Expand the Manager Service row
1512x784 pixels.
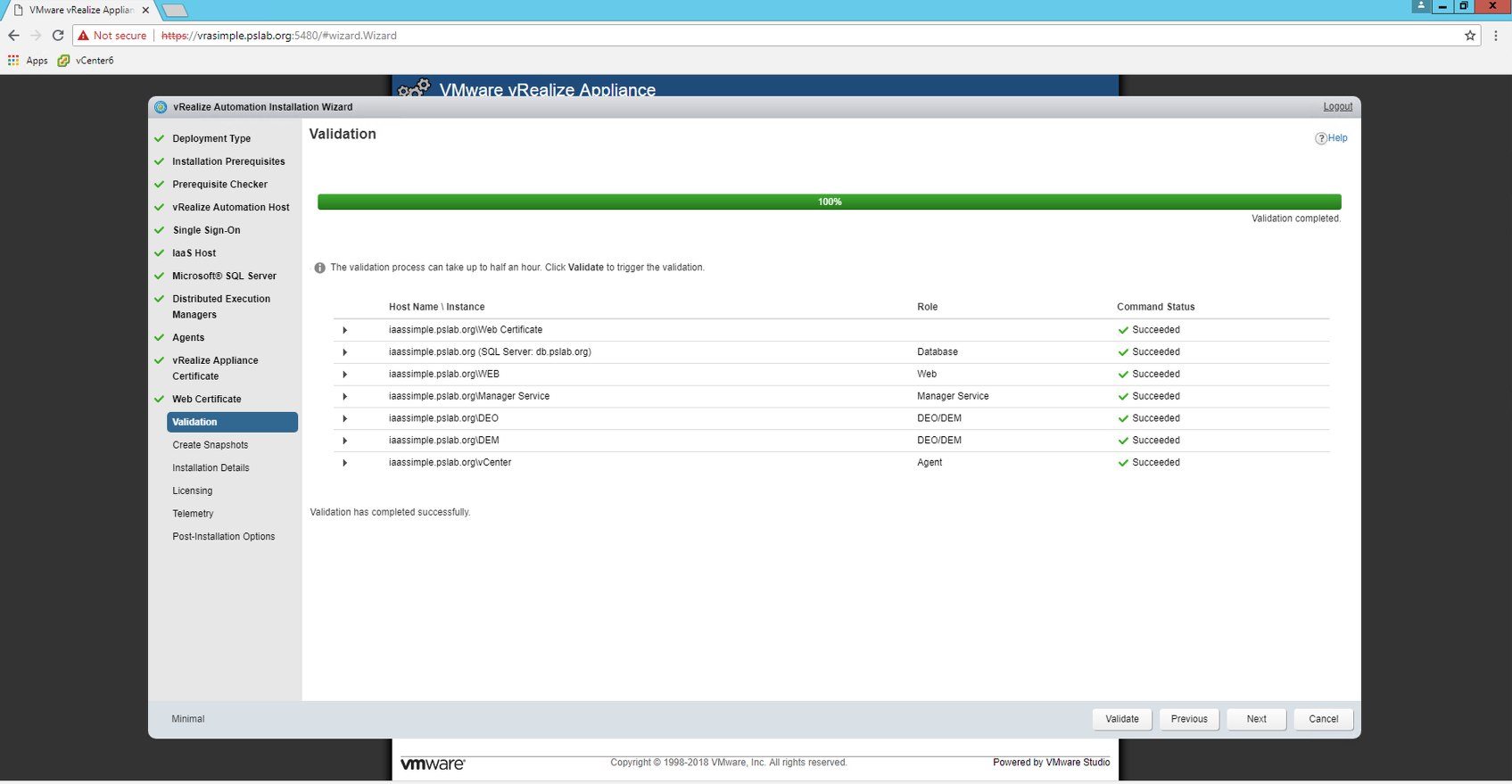pyautogui.click(x=345, y=396)
